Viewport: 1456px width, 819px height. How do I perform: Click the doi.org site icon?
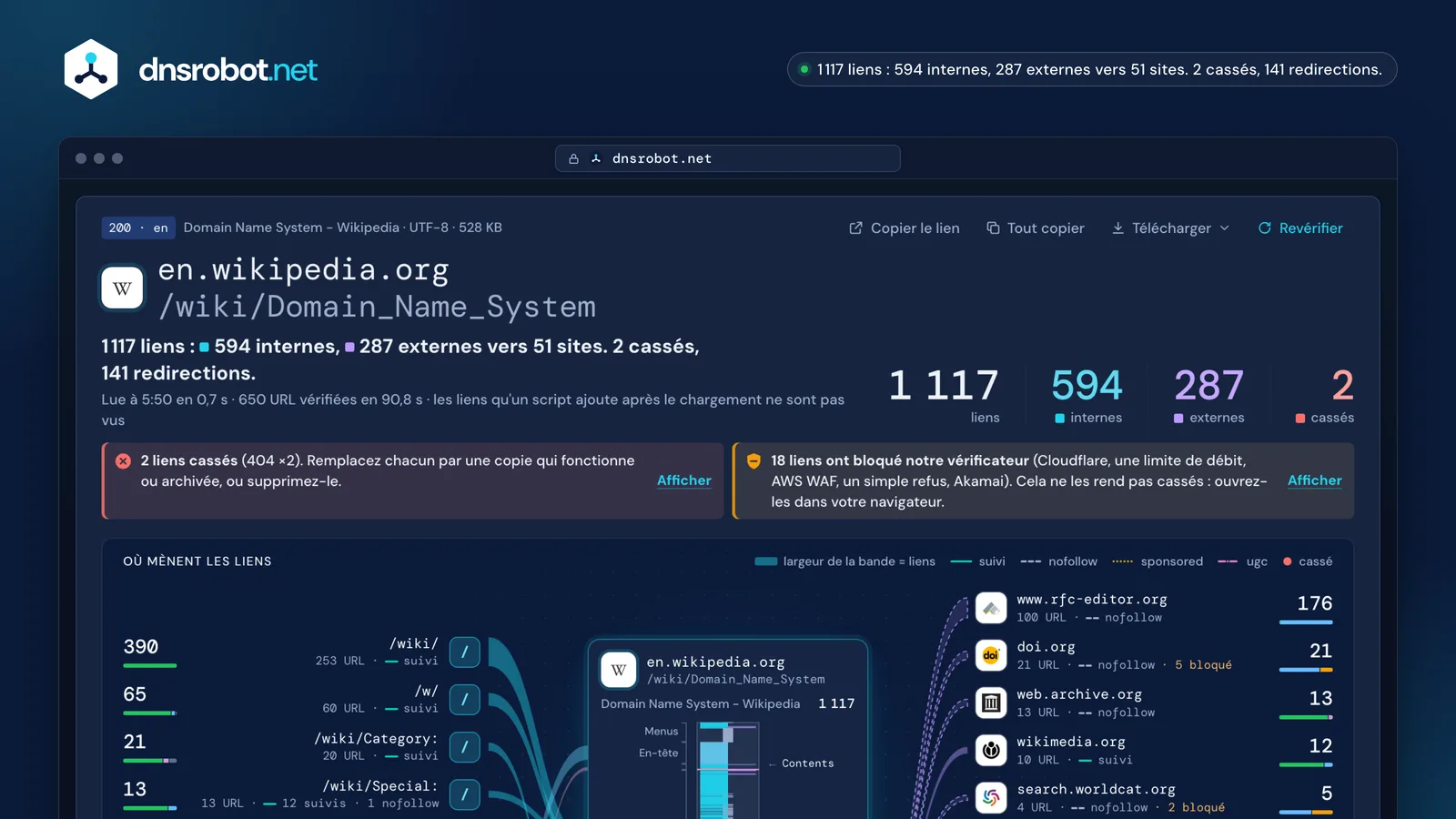(x=991, y=655)
